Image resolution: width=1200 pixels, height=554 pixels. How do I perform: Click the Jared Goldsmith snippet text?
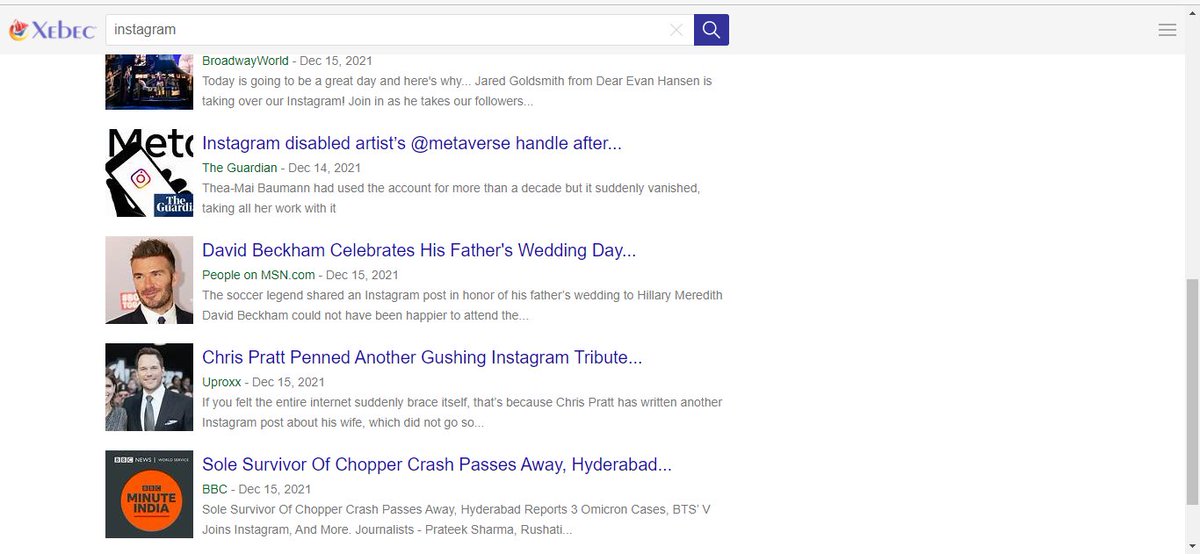457,91
